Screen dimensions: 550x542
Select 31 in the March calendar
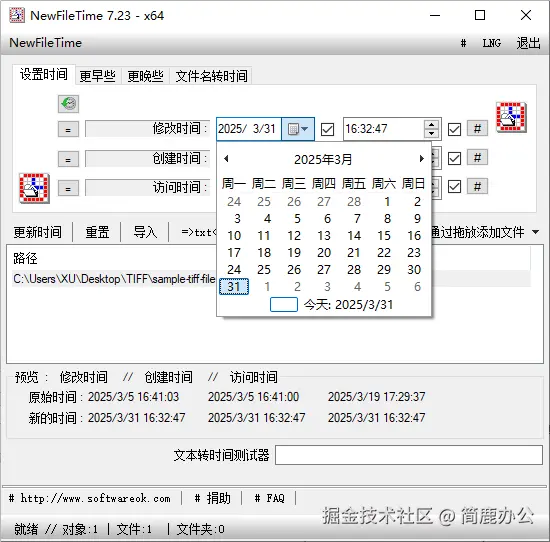[x=234, y=287]
